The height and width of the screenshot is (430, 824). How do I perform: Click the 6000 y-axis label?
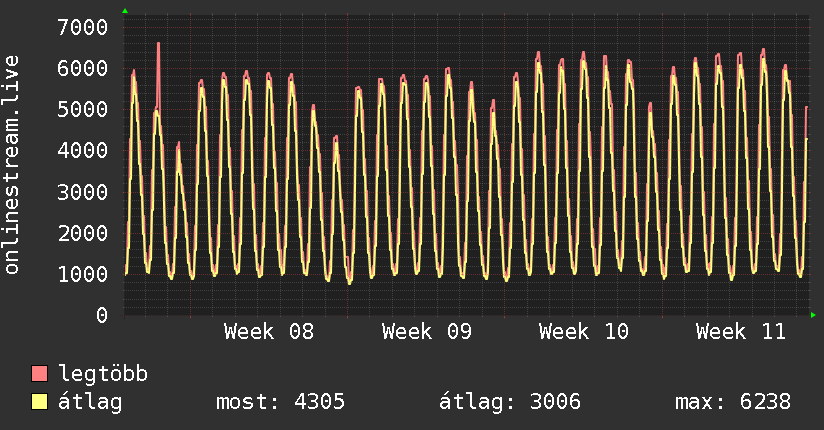click(x=82, y=68)
